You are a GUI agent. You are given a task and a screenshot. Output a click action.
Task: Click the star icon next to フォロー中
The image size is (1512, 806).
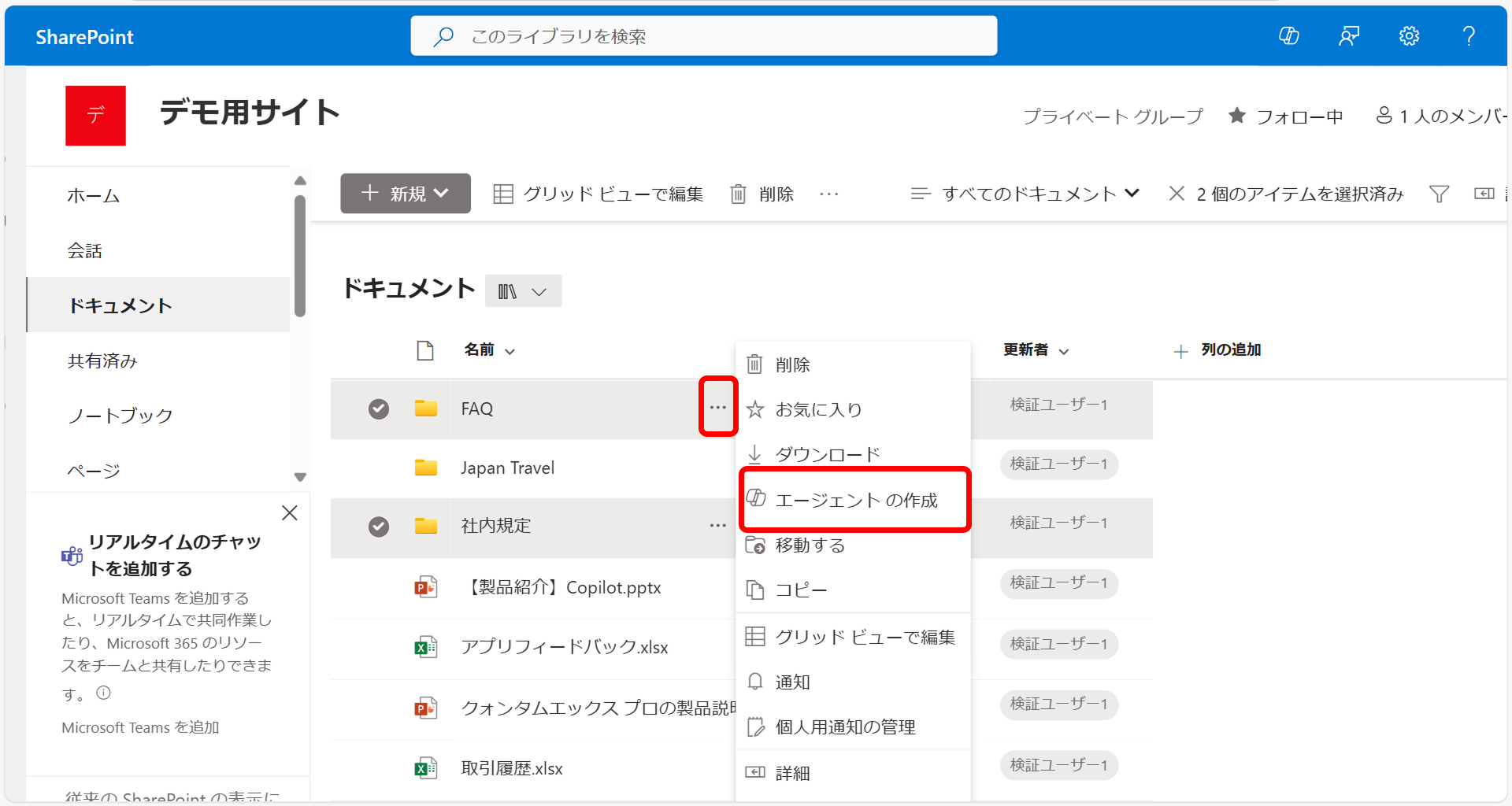[x=1237, y=116]
